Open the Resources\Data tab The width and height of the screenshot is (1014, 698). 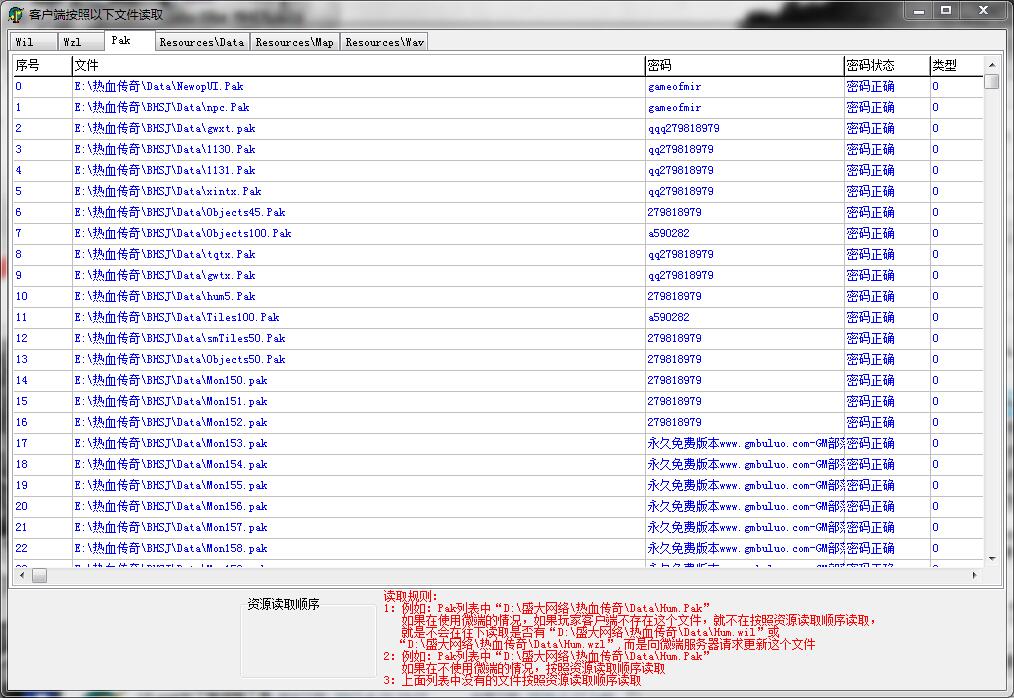click(x=201, y=42)
